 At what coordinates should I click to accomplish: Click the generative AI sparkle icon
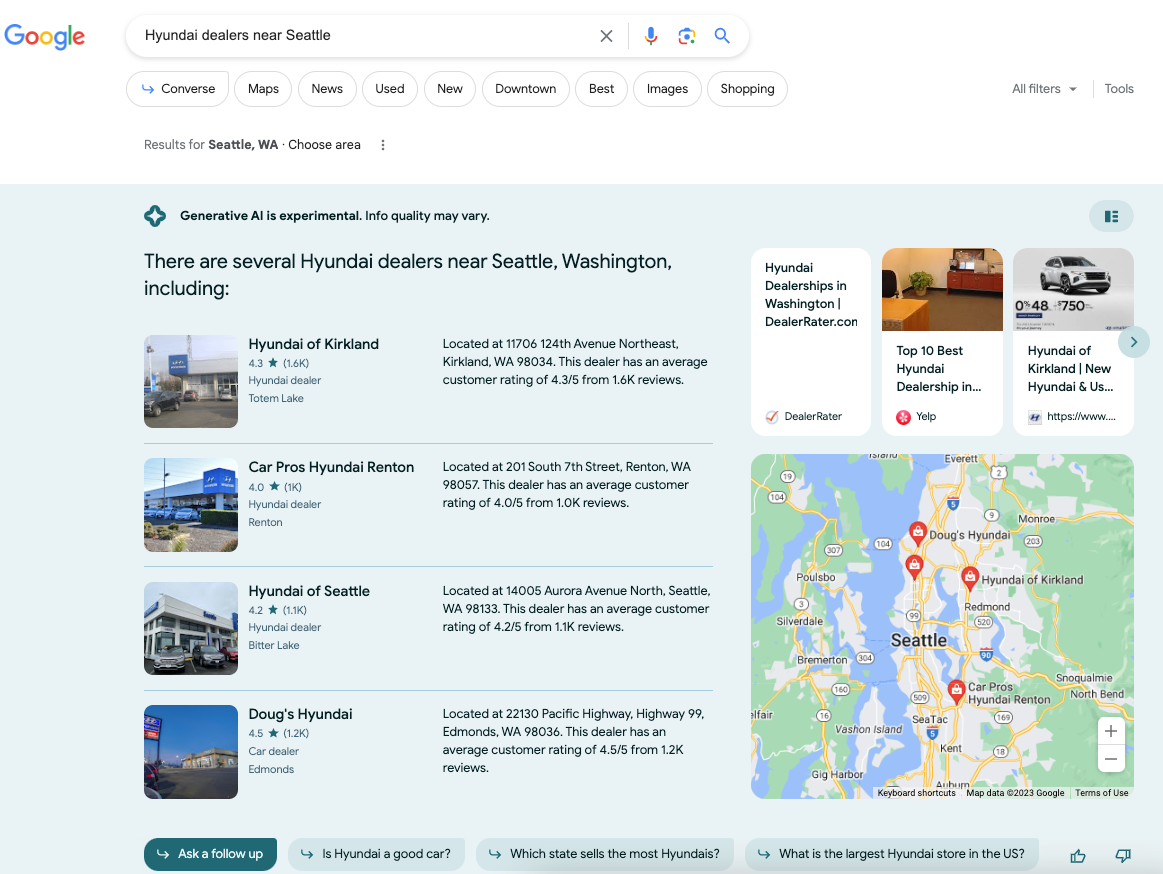(155, 216)
